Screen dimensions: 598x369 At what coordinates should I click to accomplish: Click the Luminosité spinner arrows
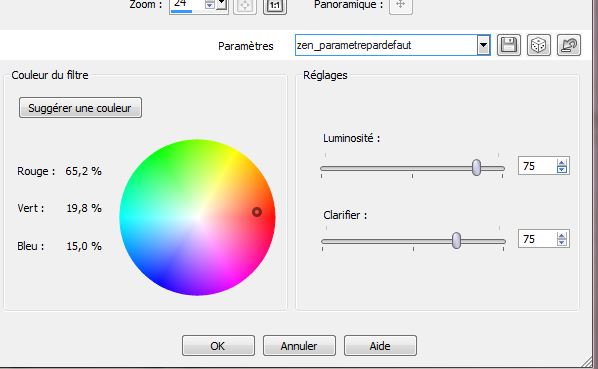click(561, 166)
